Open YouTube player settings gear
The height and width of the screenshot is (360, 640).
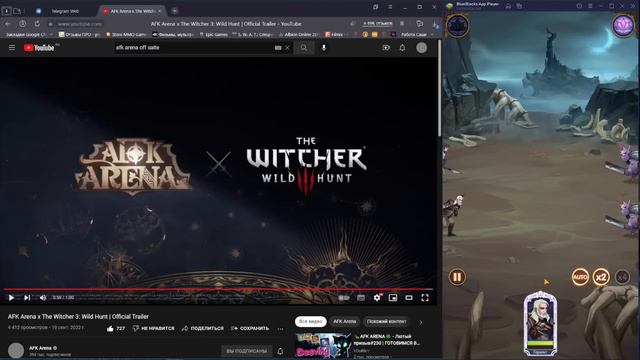377,298
